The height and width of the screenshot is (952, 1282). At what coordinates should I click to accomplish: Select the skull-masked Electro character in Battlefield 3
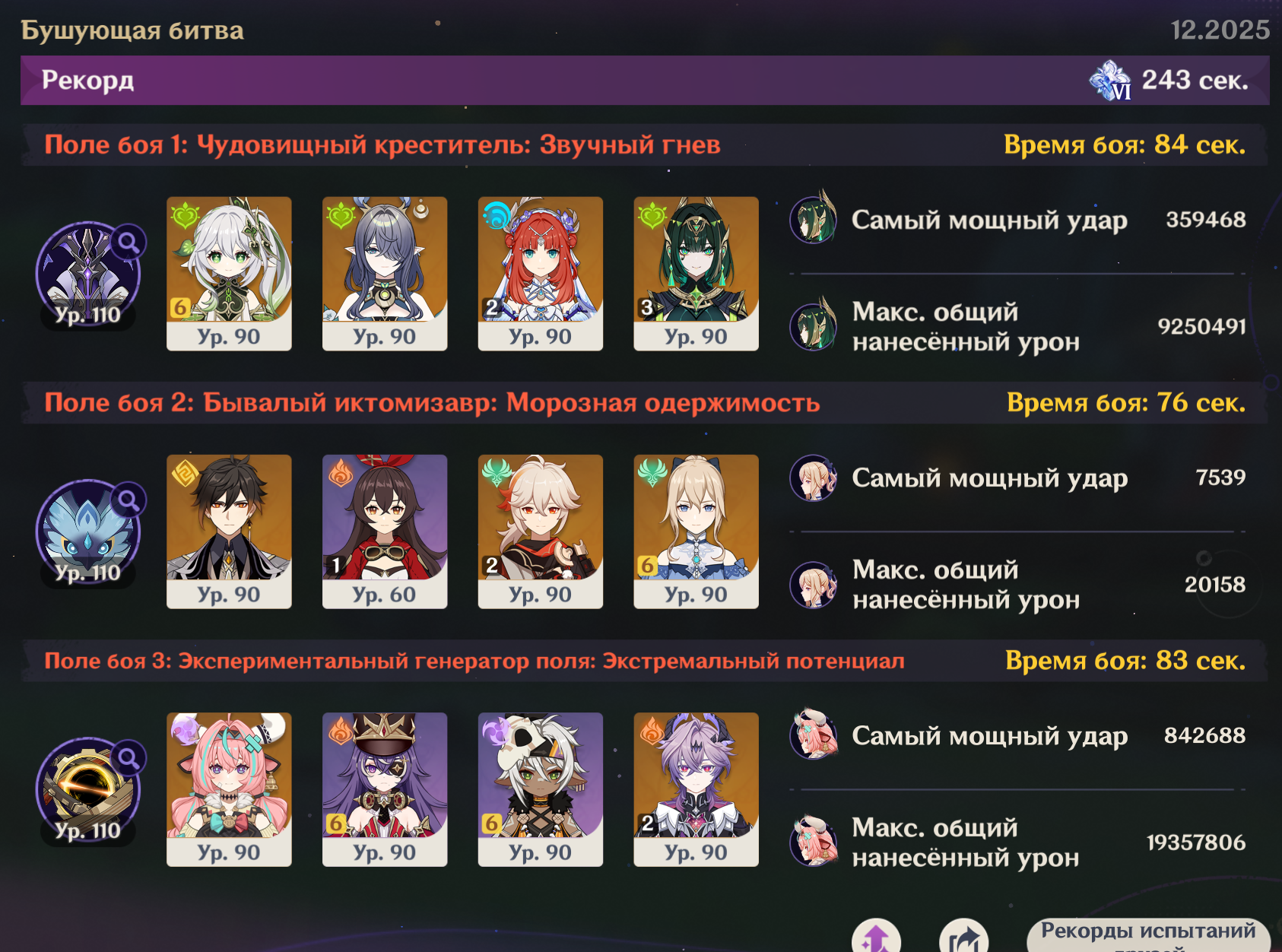point(541,789)
